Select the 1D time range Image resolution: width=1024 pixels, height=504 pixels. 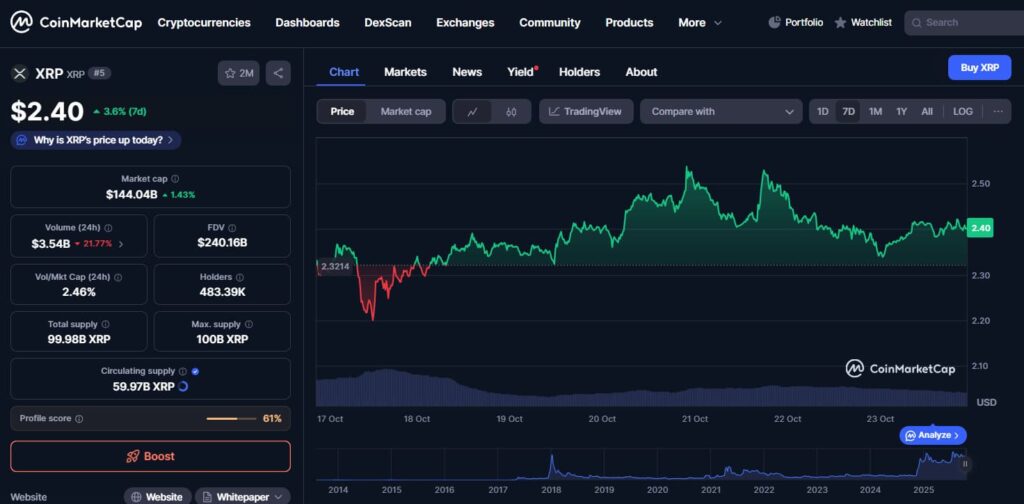[822, 112]
